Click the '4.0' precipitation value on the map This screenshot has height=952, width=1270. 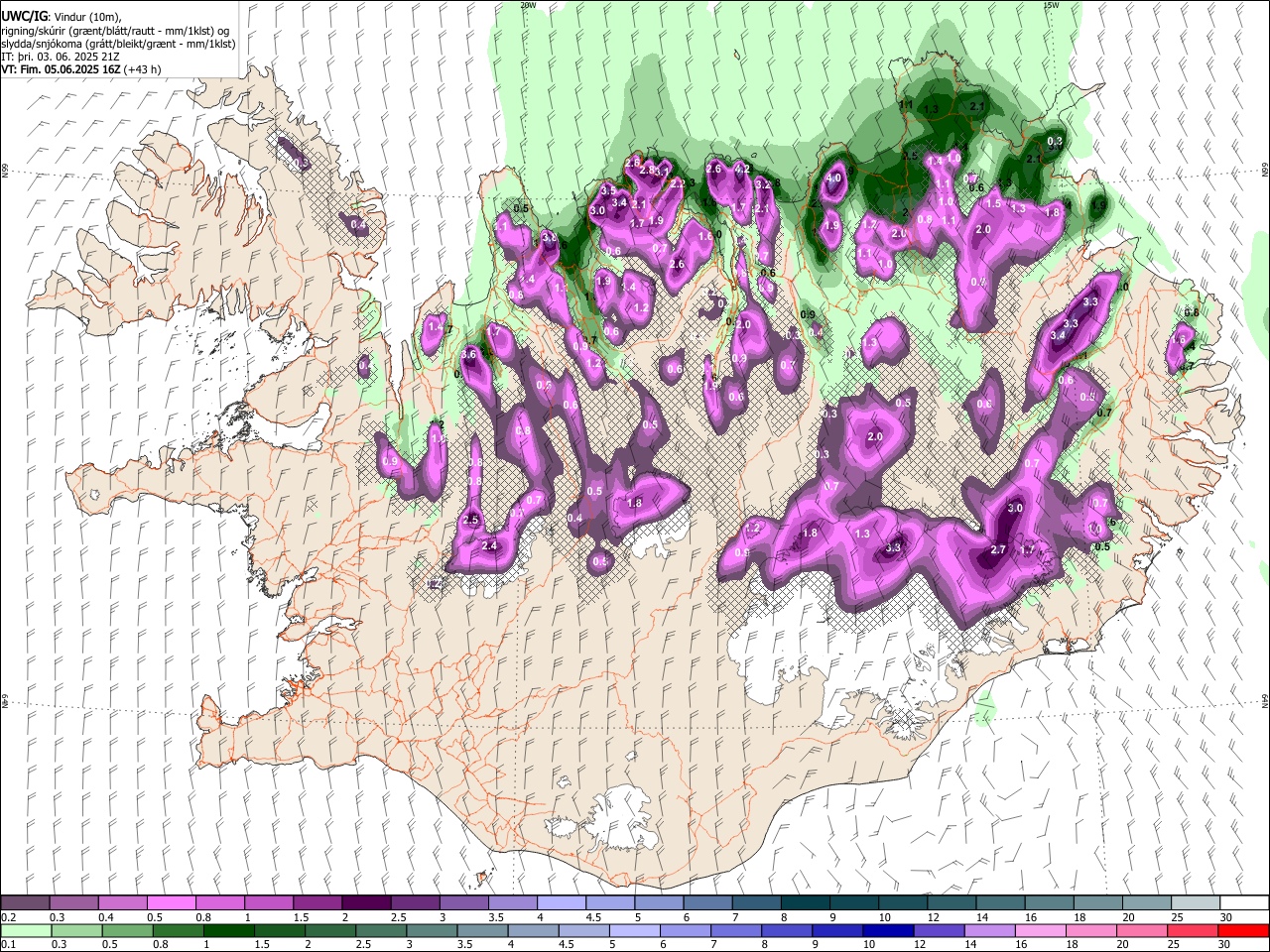834,178
